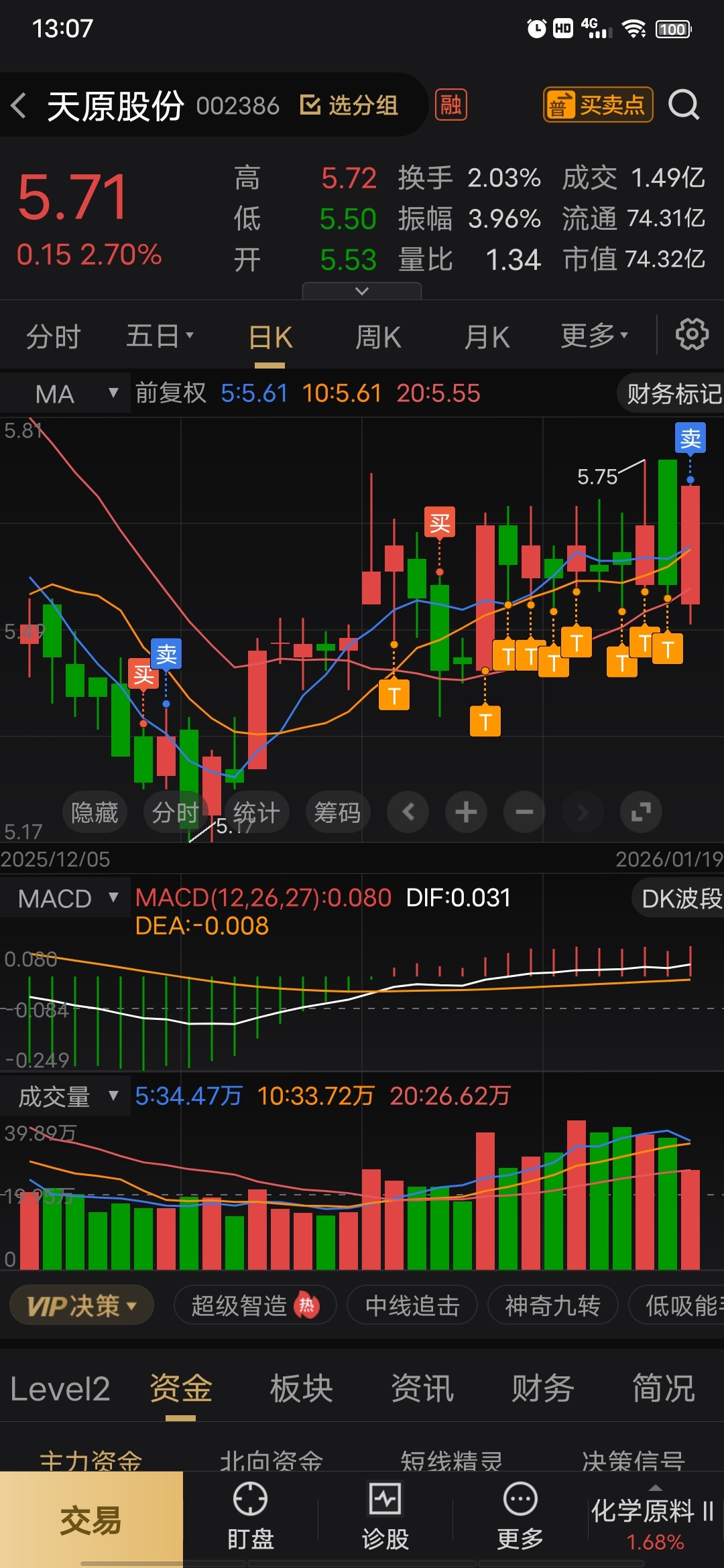This screenshot has height=1568, width=724.
Task: Tap the 5.75 high price label
Action: point(597,477)
